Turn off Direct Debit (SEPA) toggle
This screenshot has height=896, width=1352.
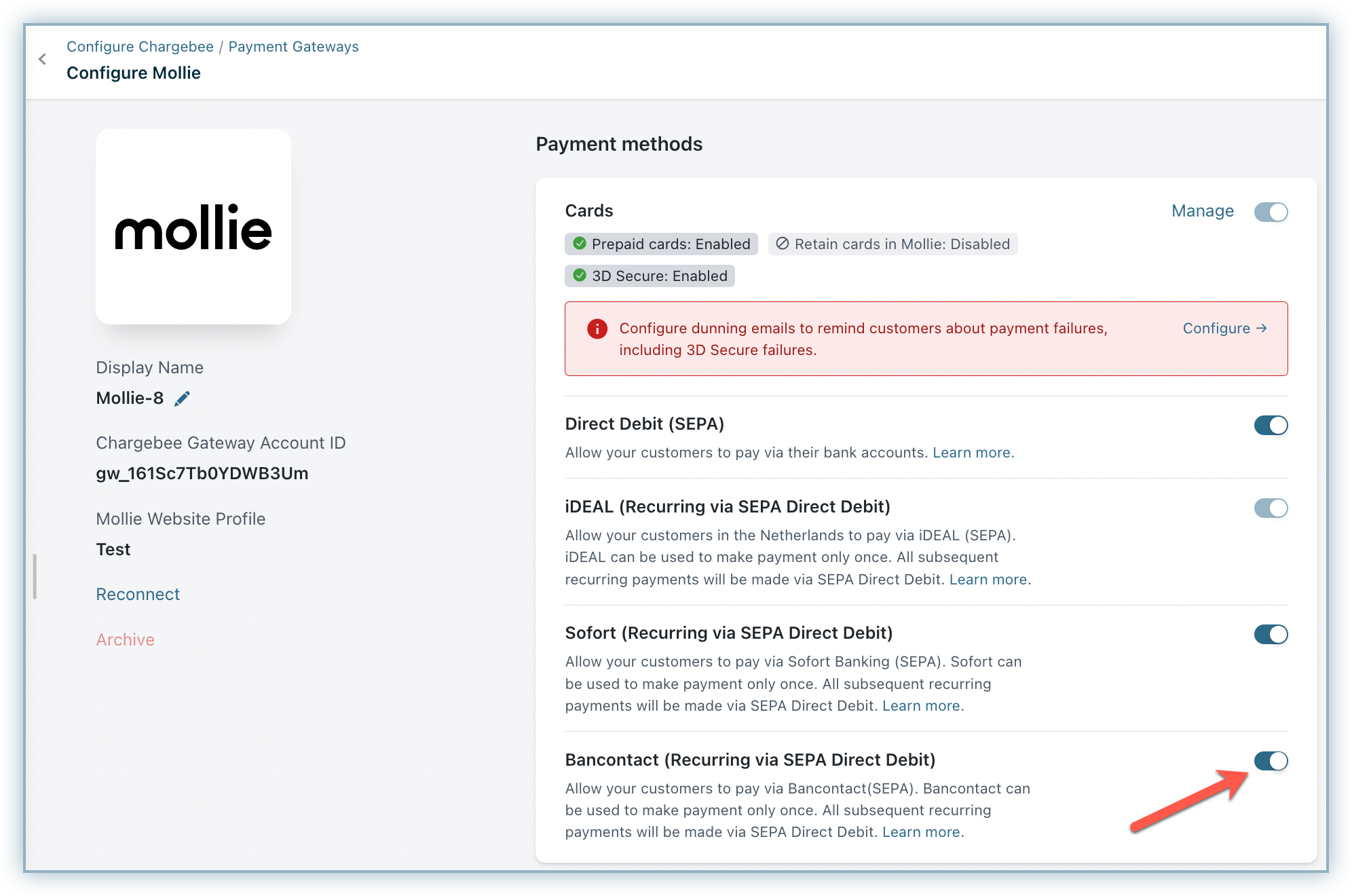[1271, 426]
